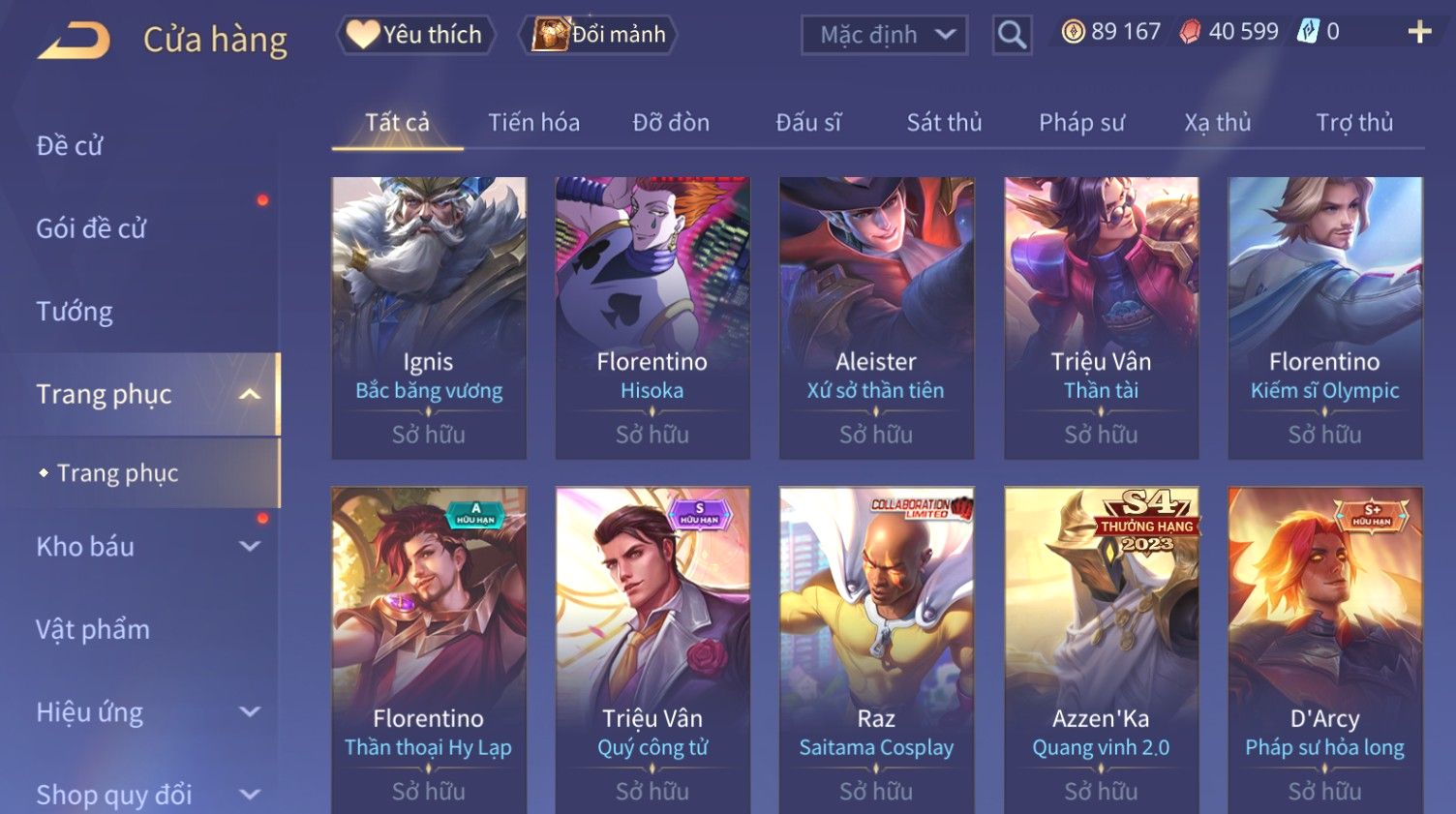Open the Ignis Bắc băng vương skin card
Image resolution: width=1456 pixels, height=814 pixels.
tap(429, 317)
